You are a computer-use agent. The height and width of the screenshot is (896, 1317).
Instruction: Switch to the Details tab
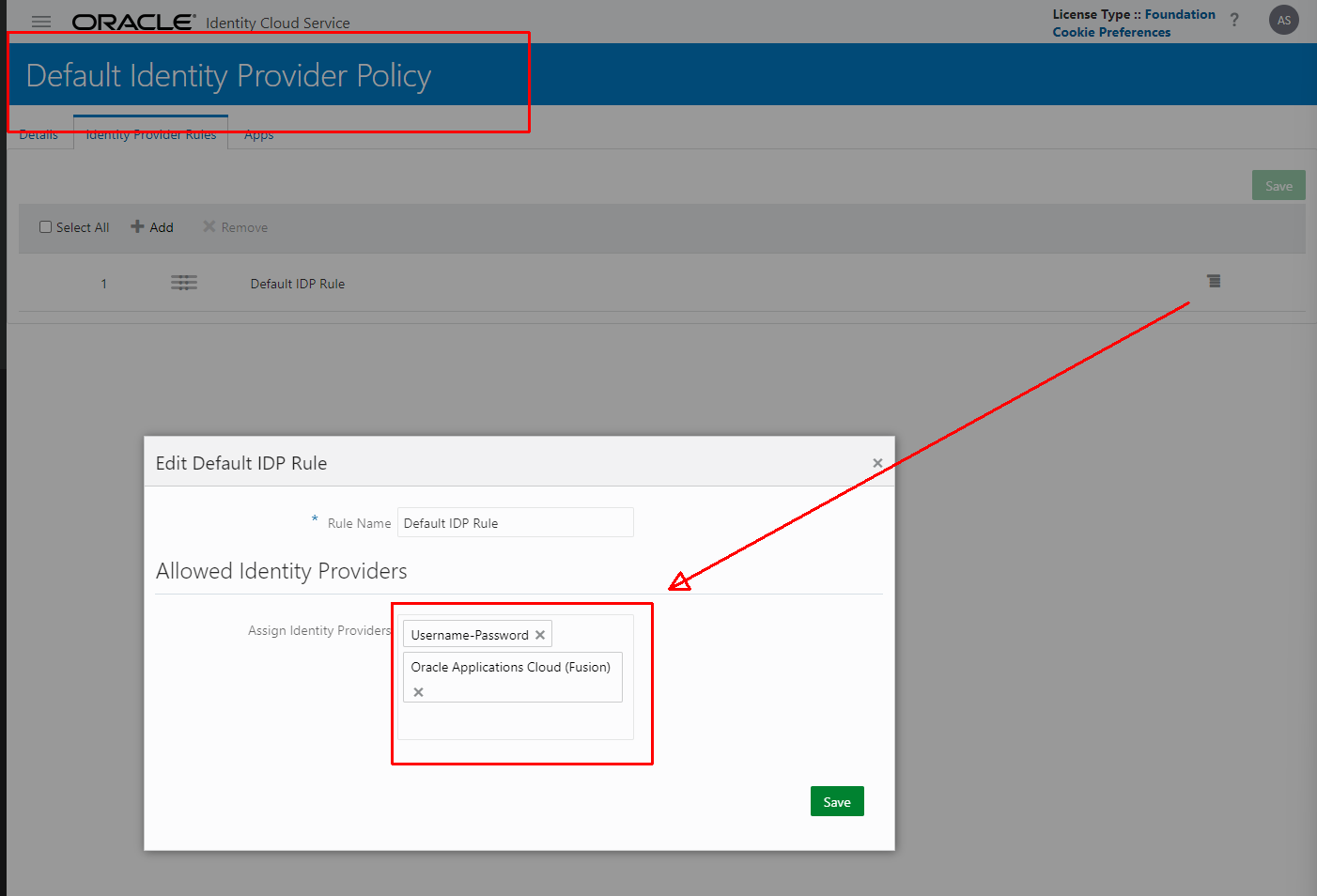pyautogui.click(x=39, y=134)
